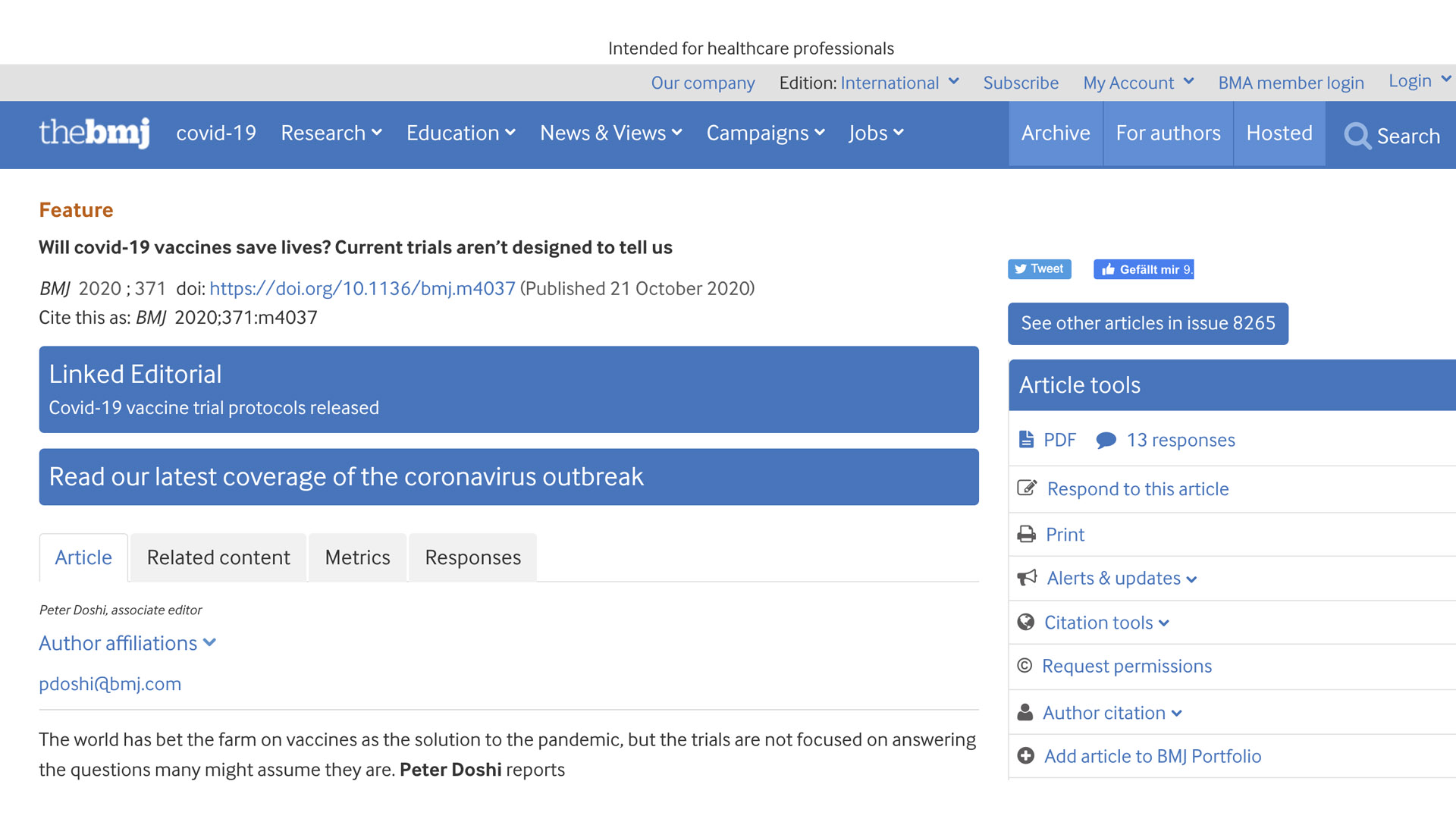Click the Add to BMJ Portfolio plus icon
This screenshot has height=819, width=1456.
(1026, 756)
